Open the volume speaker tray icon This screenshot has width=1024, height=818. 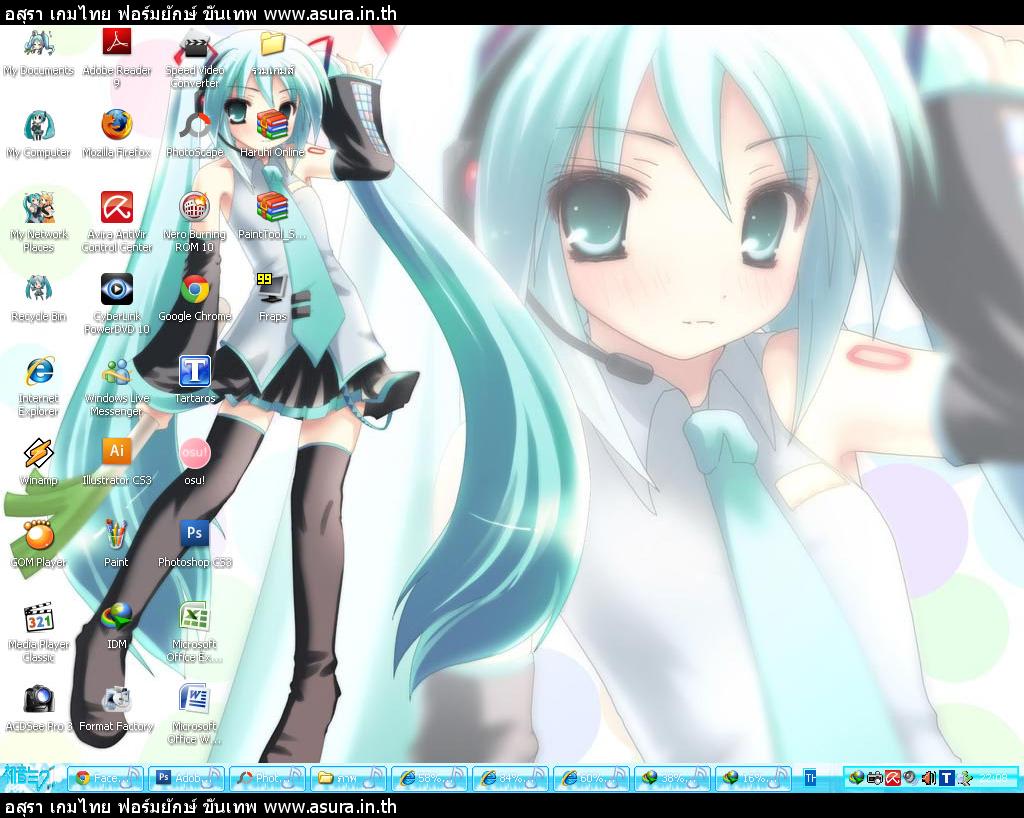pyautogui.click(x=928, y=778)
